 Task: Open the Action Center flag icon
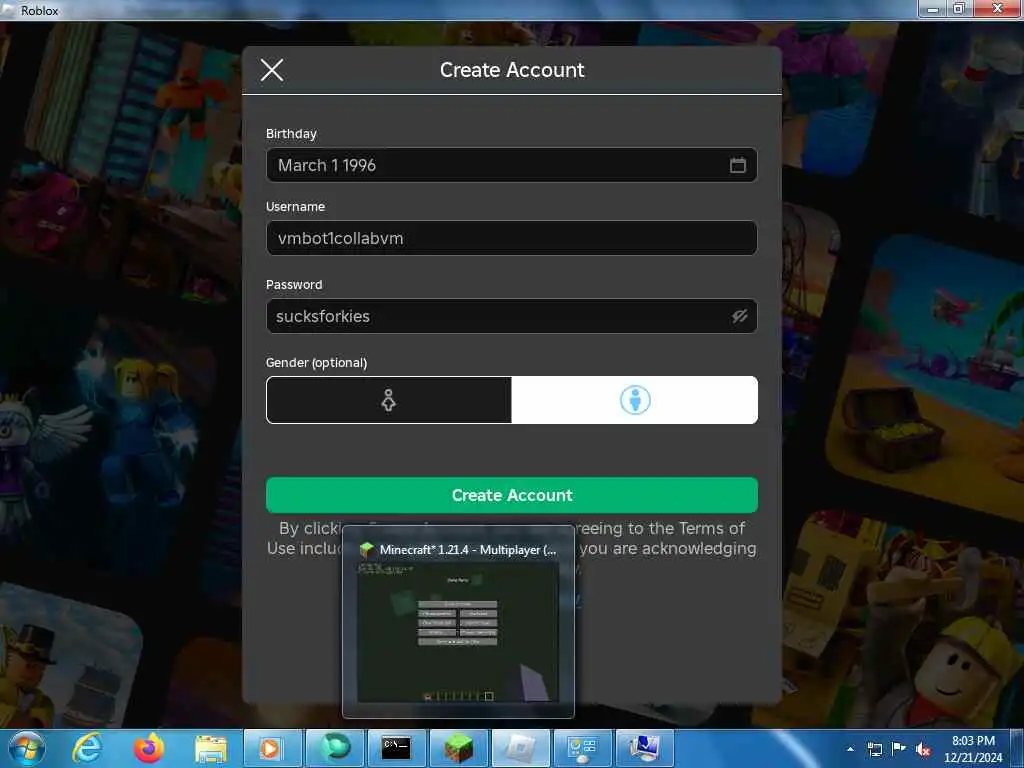point(899,748)
